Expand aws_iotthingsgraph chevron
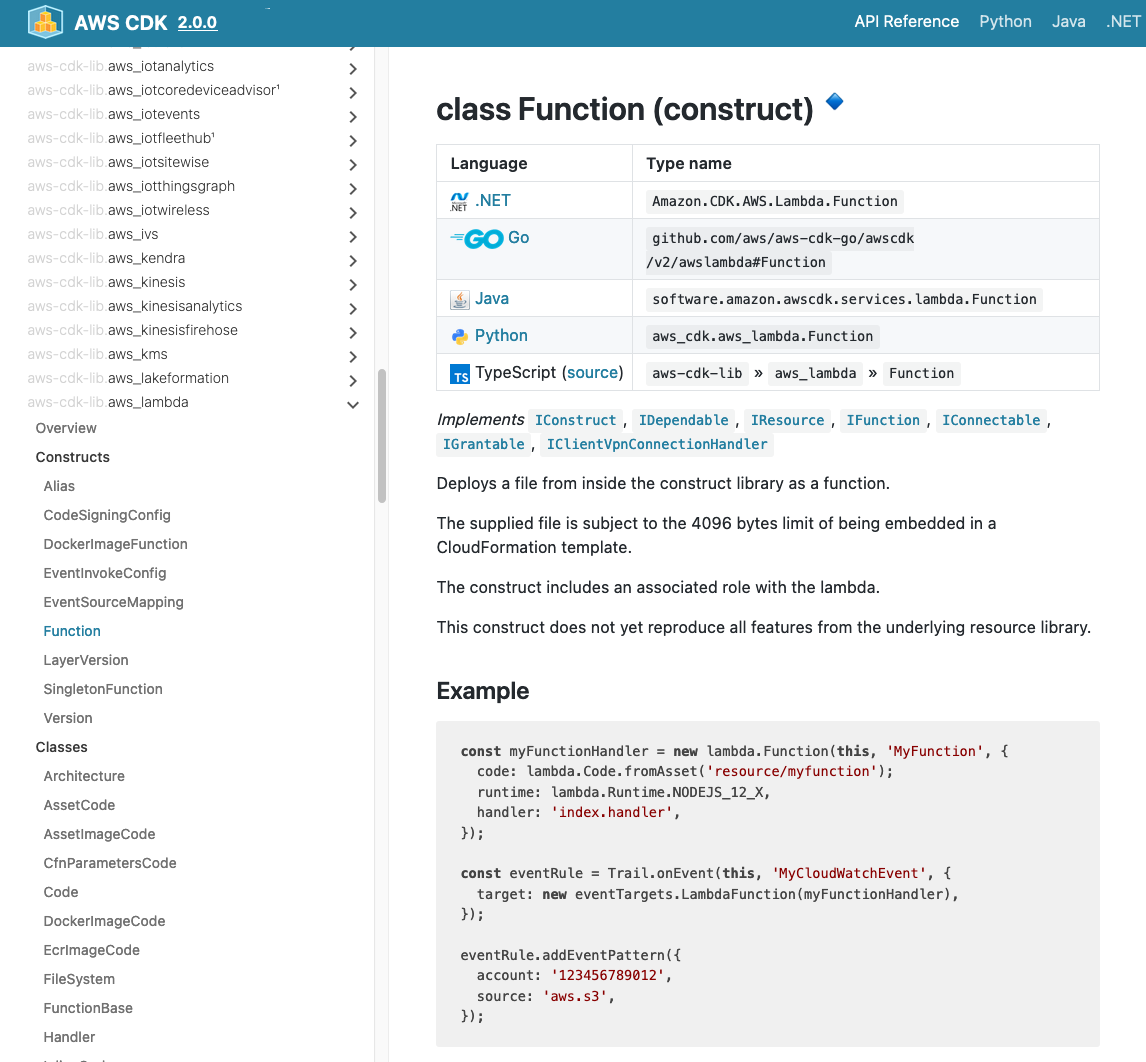 pyautogui.click(x=353, y=189)
